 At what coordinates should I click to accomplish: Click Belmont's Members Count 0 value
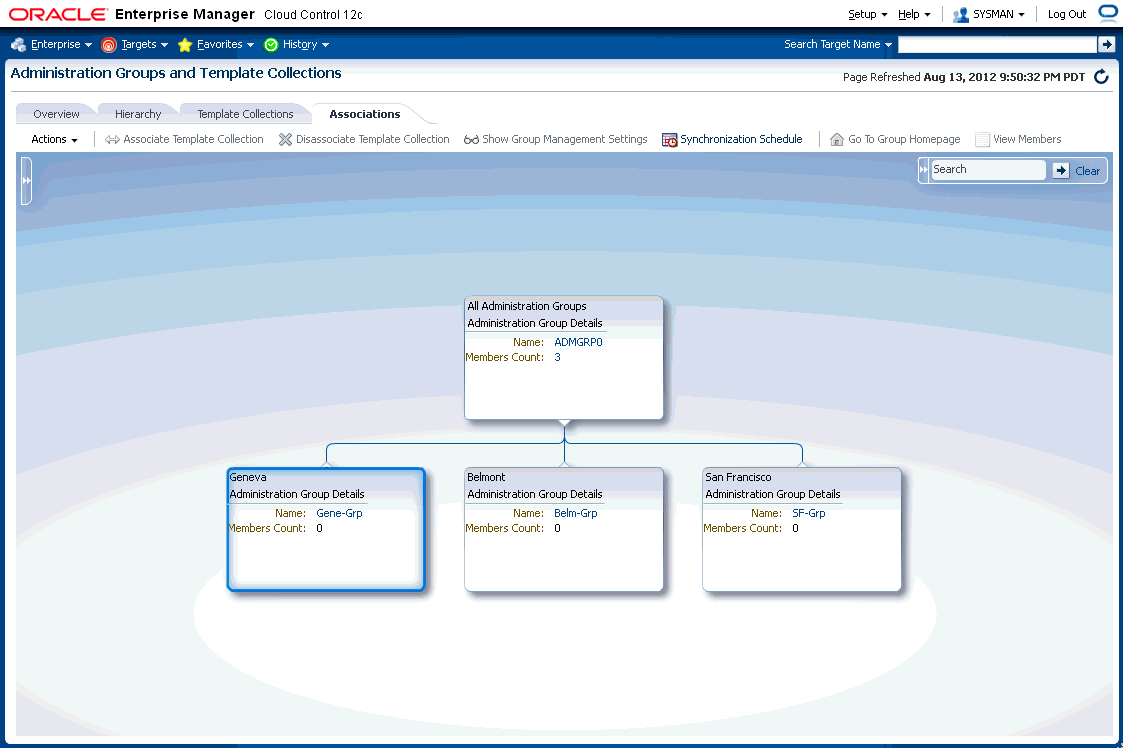(x=557, y=529)
